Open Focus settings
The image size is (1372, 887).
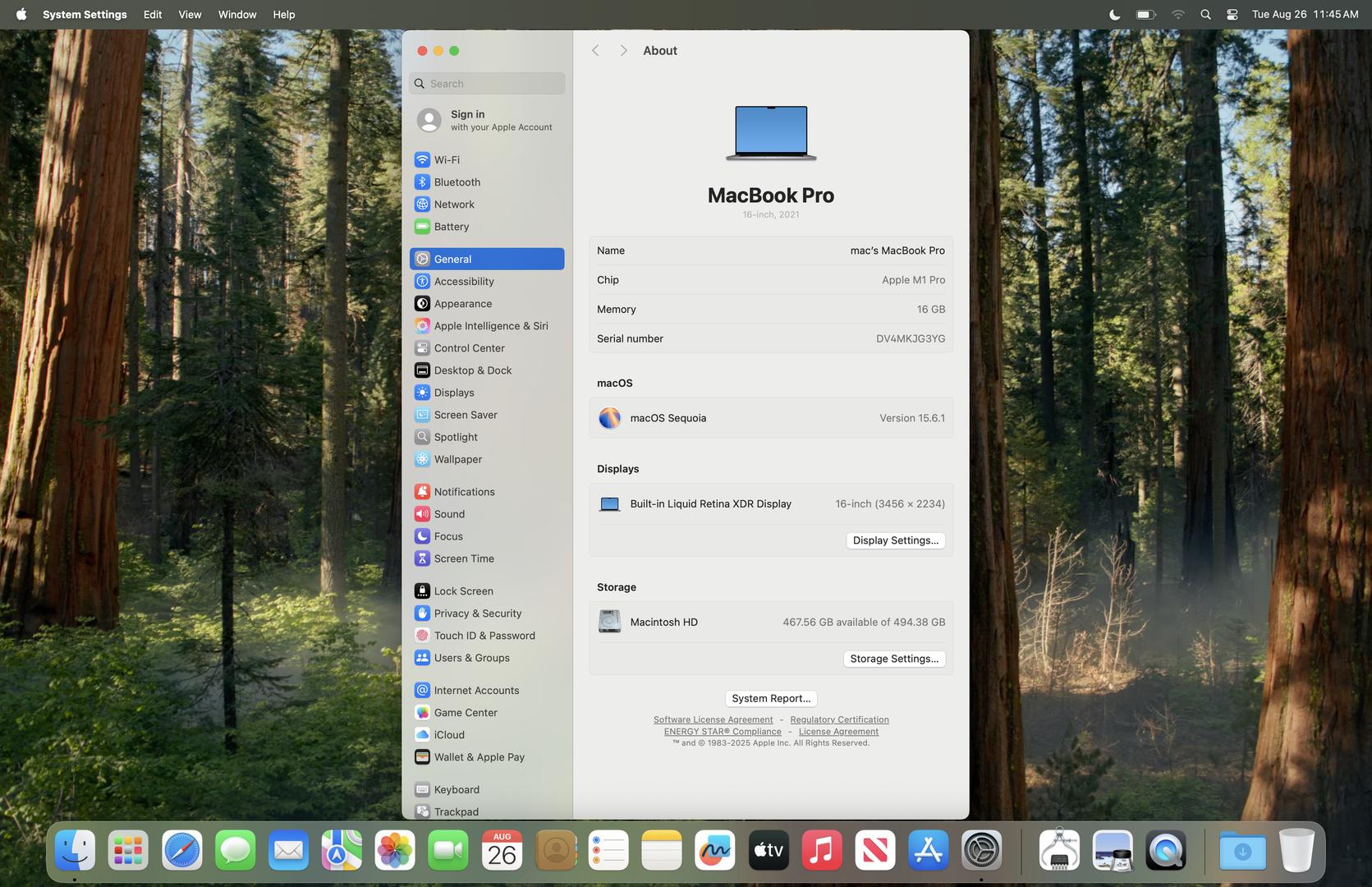point(487,535)
